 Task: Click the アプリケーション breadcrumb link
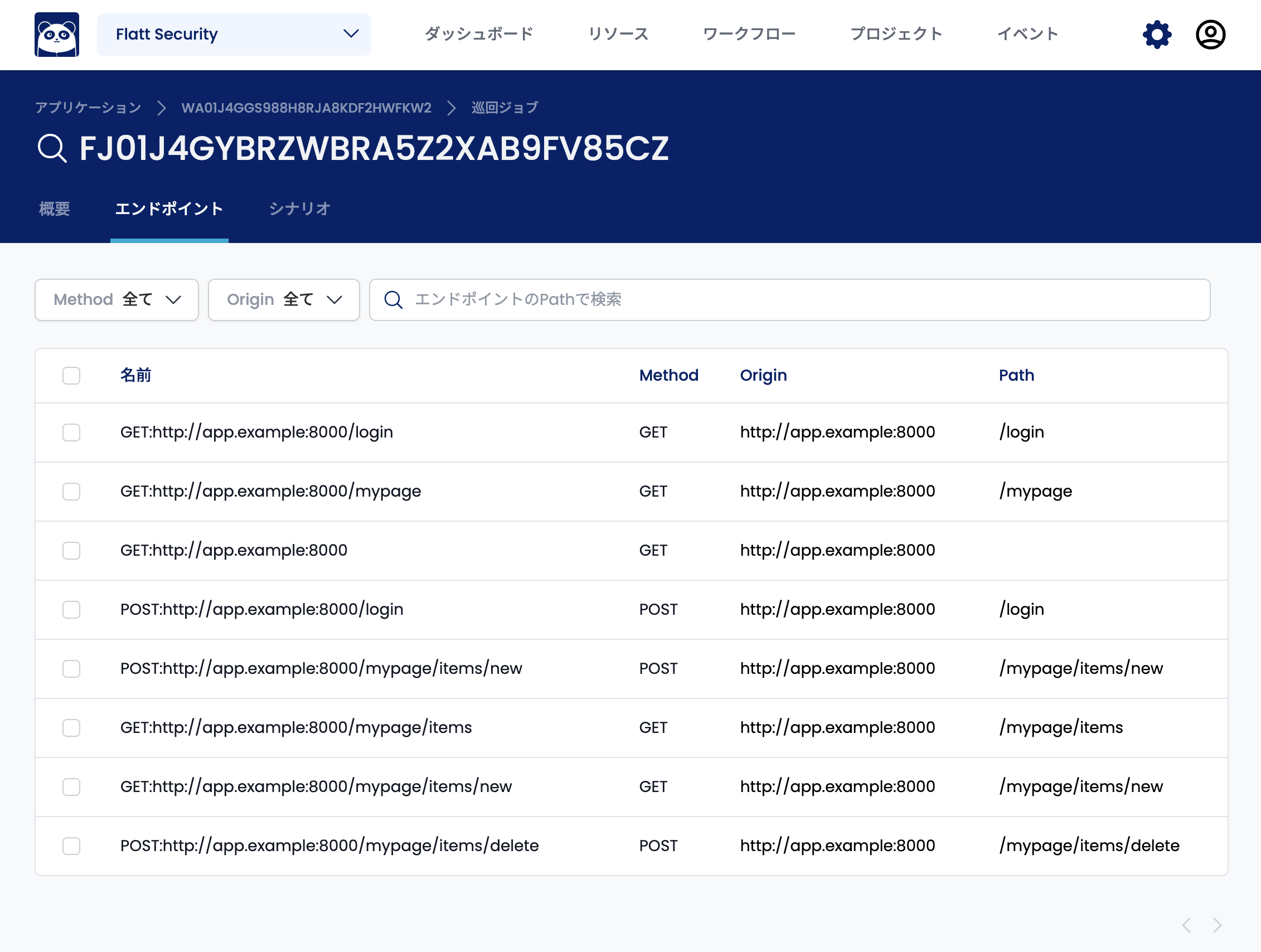(x=89, y=108)
